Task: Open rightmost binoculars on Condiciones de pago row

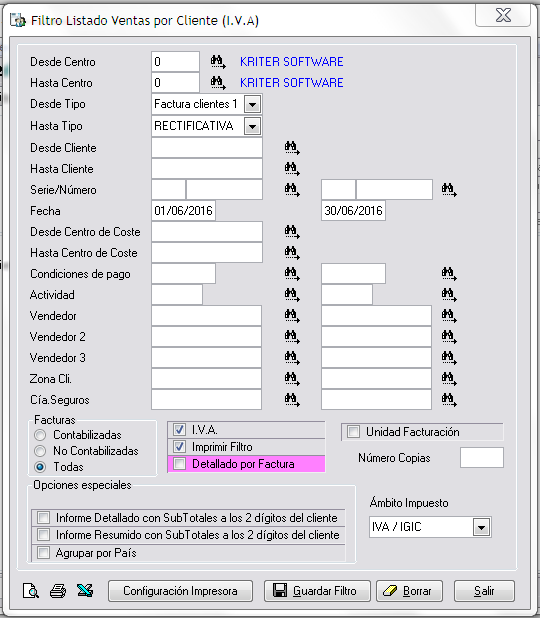Action: click(449, 274)
